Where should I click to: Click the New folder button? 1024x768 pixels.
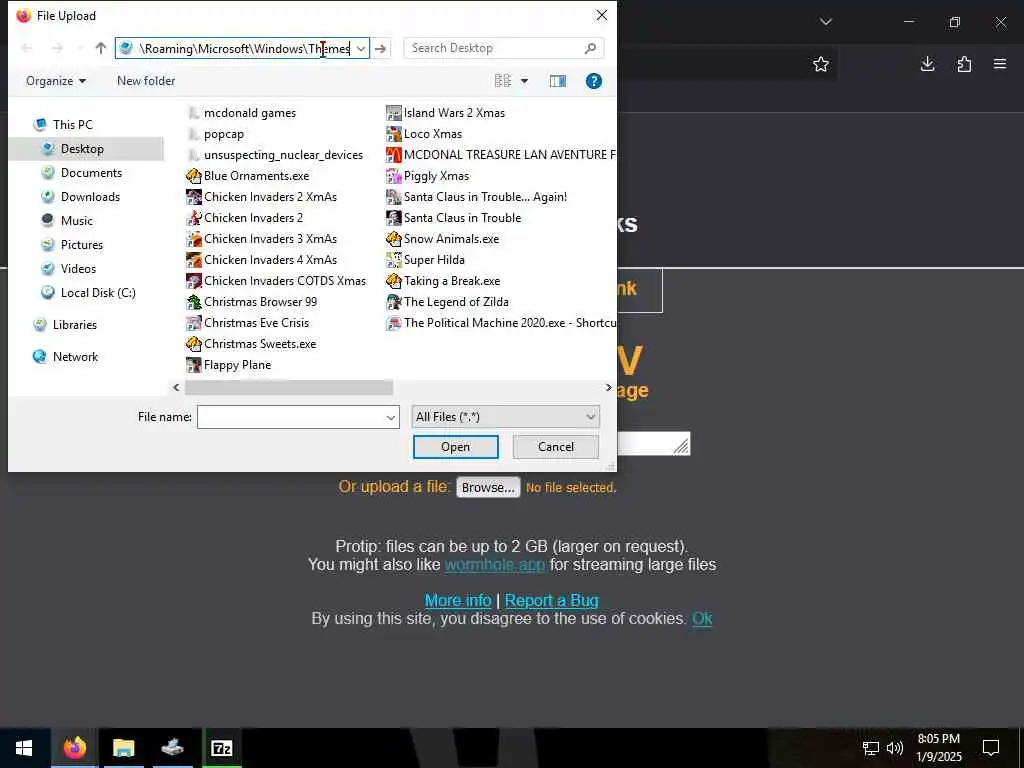pos(146,81)
